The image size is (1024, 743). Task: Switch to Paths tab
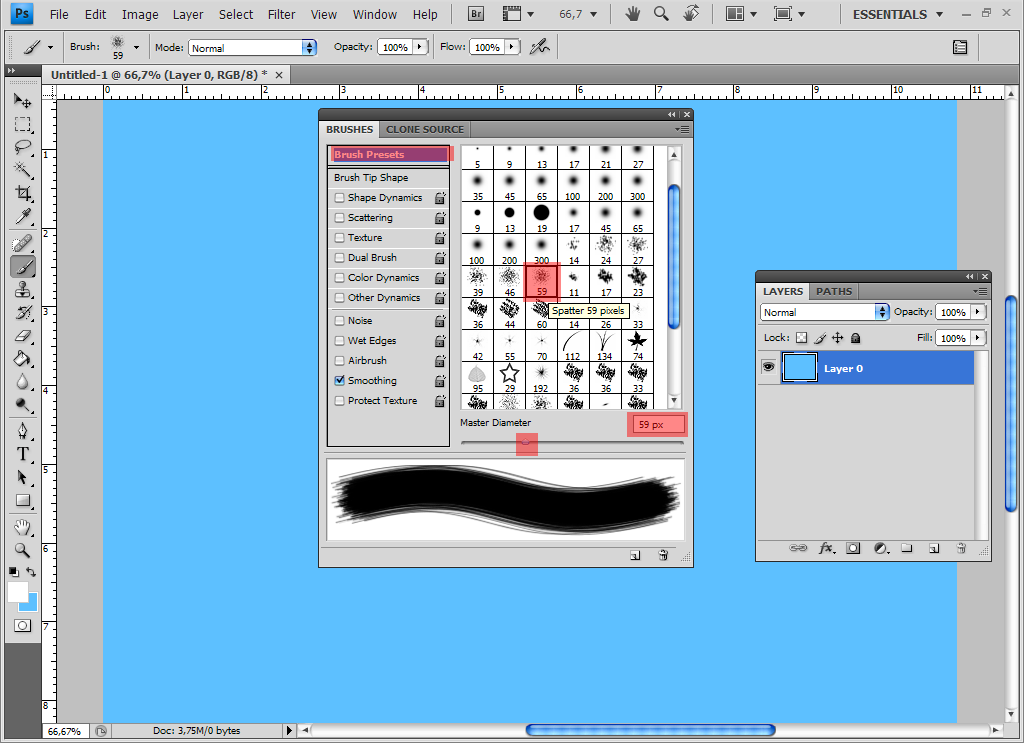834,291
